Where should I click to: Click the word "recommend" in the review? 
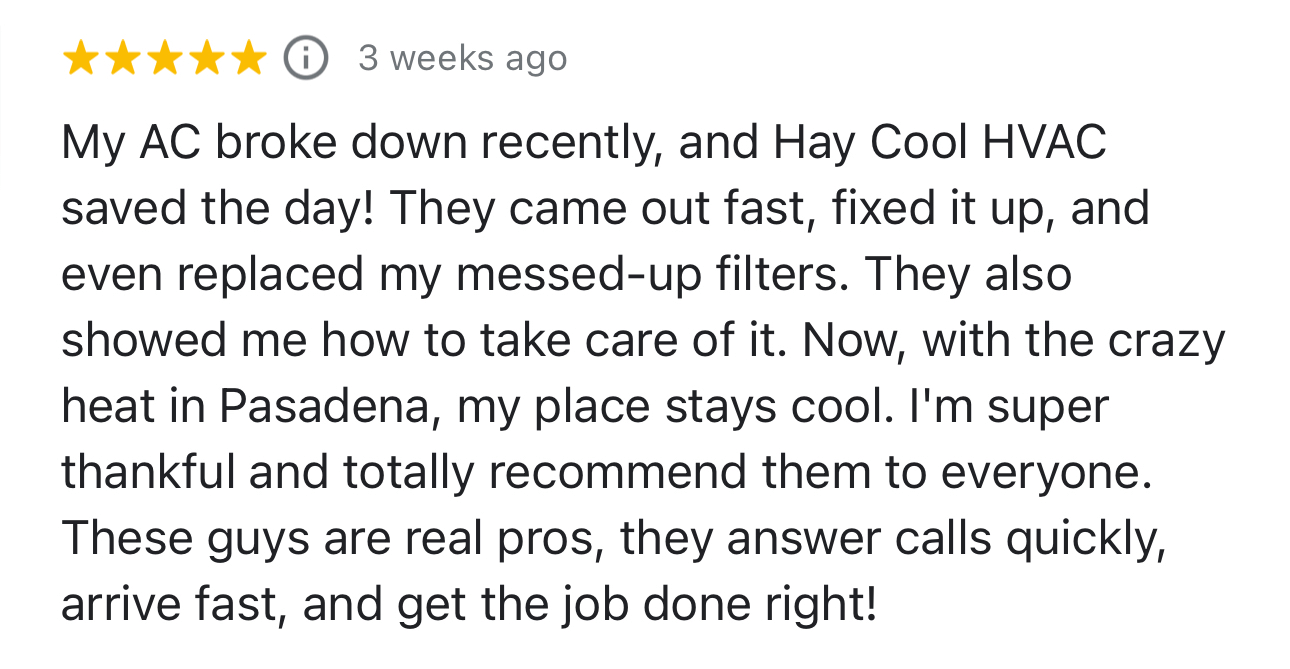point(623,473)
